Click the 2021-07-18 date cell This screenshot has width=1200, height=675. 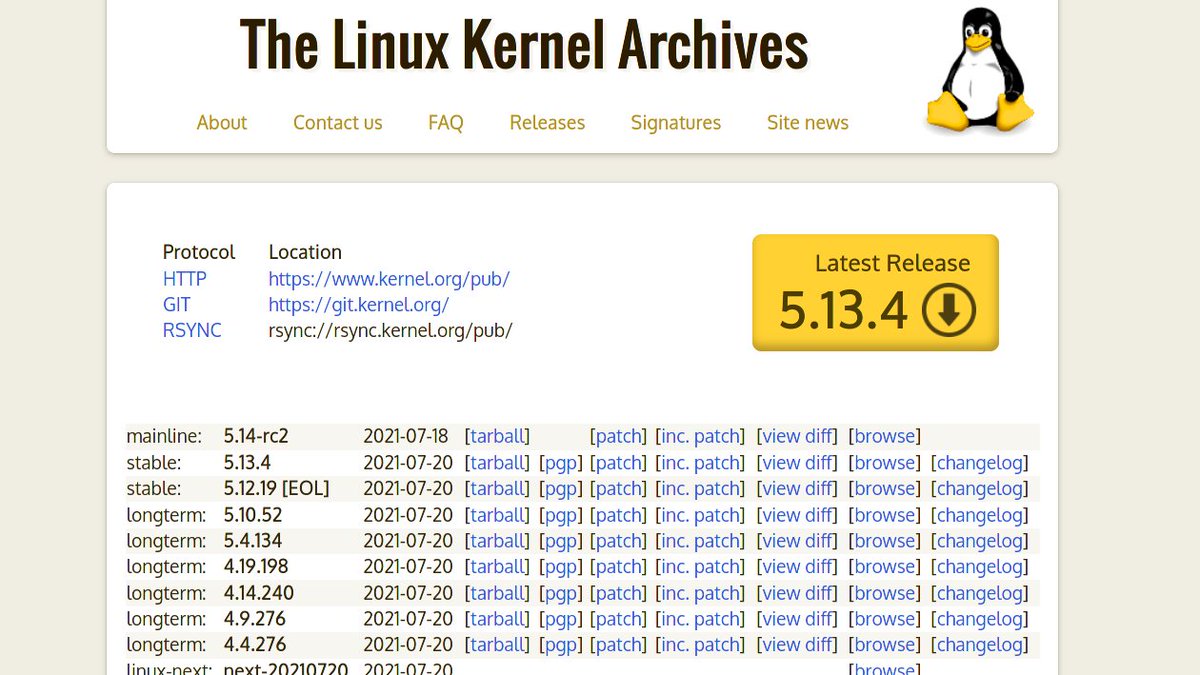pos(408,437)
